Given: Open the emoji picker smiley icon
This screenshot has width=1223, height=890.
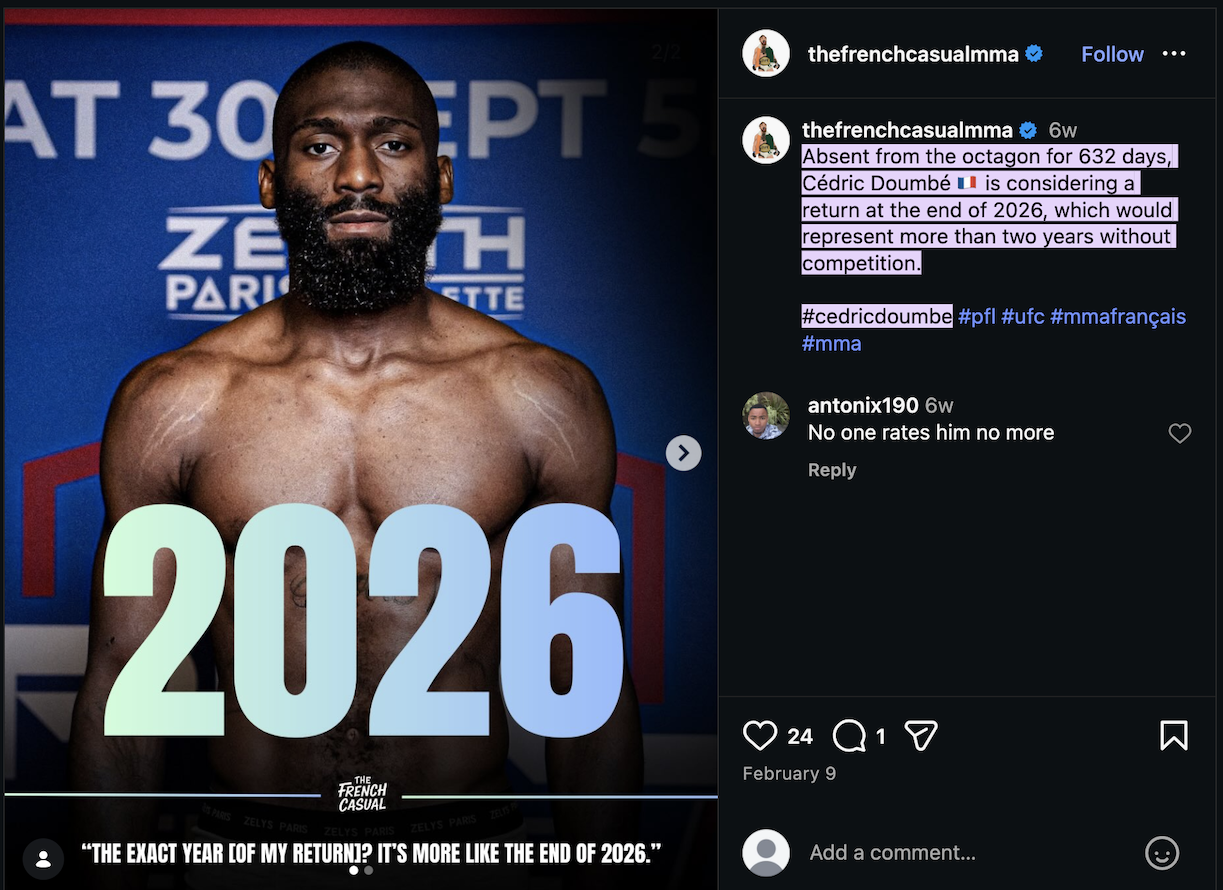Looking at the screenshot, I should pyautogui.click(x=1161, y=853).
